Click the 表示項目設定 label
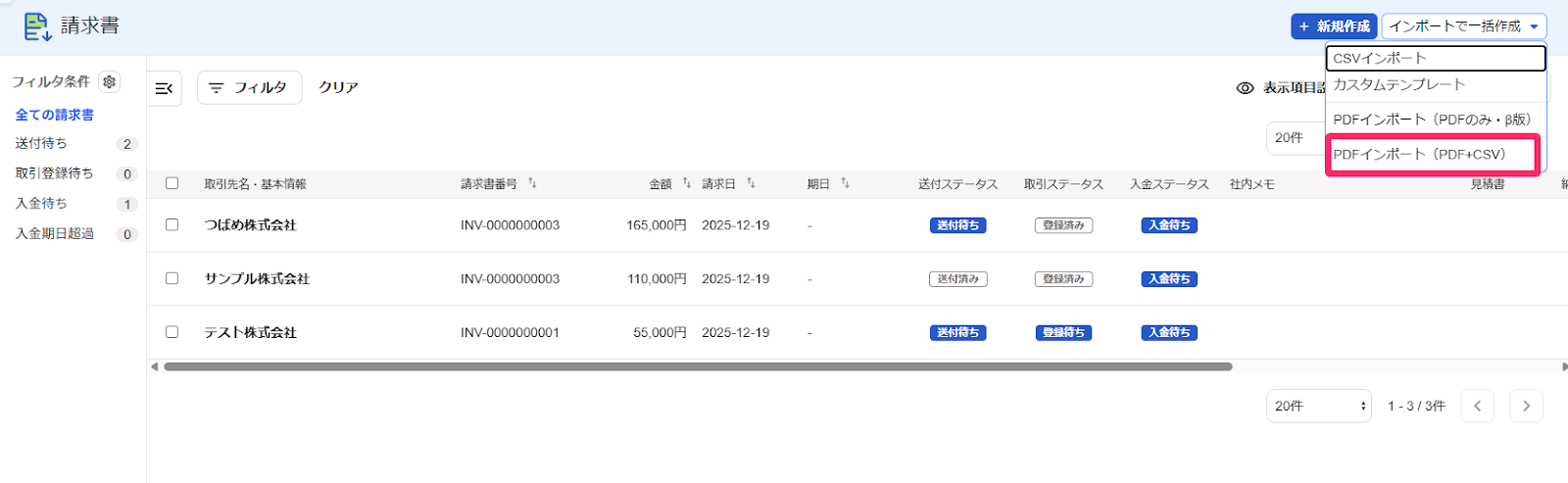This screenshot has height=483, width=1568. tap(1294, 88)
